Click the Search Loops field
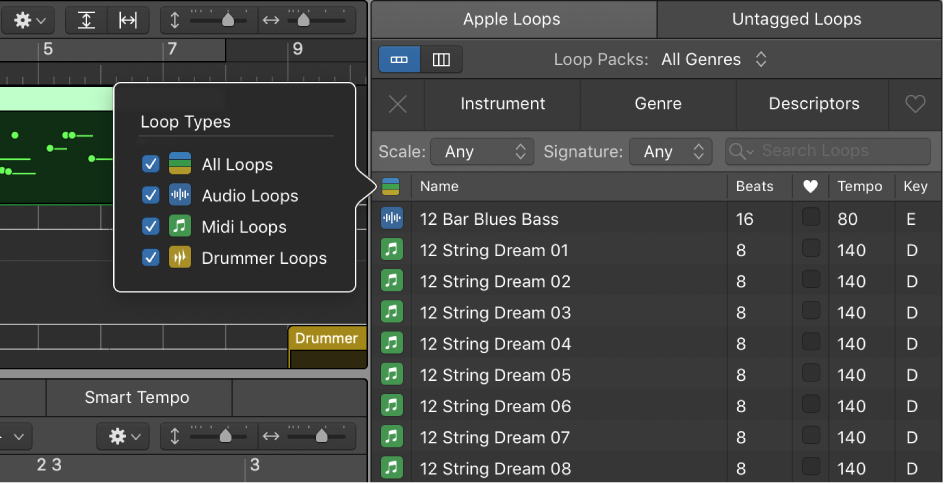This screenshot has height=484, width=944. [828, 151]
